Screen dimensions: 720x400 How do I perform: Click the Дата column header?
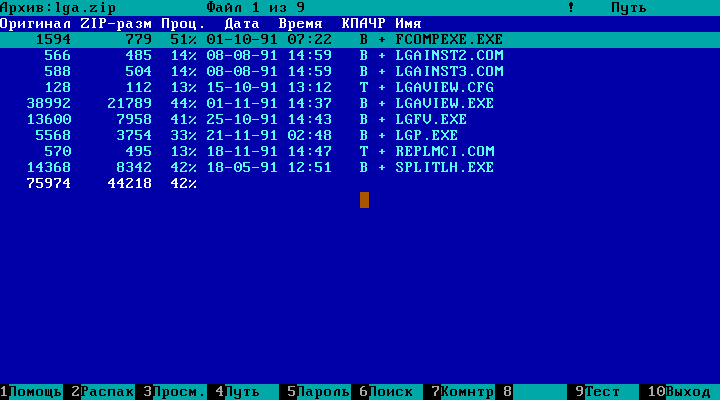point(242,24)
